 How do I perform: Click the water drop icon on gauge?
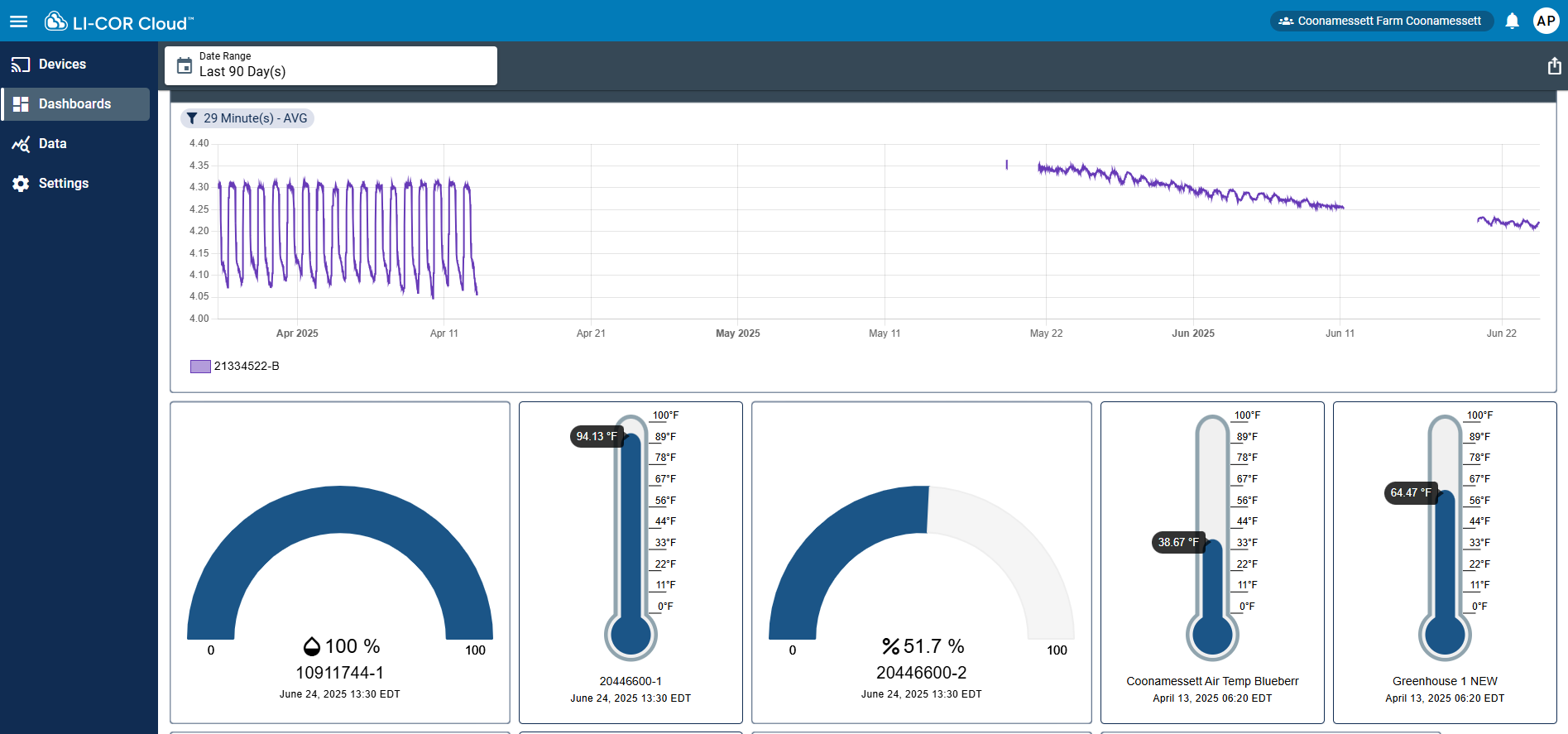point(312,646)
